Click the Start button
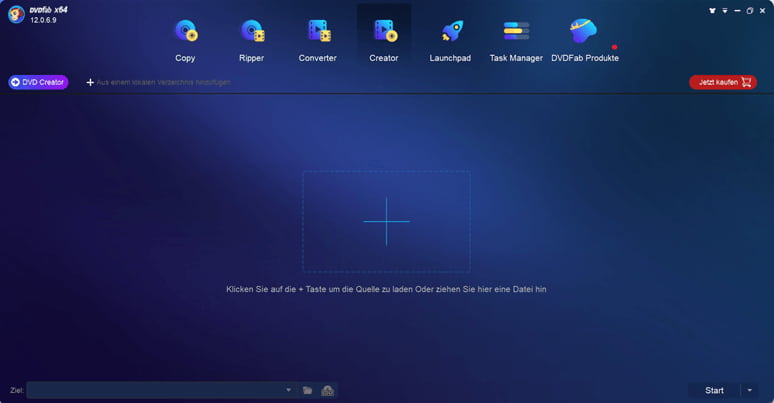Image resolution: width=774 pixels, height=403 pixels. click(714, 390)
